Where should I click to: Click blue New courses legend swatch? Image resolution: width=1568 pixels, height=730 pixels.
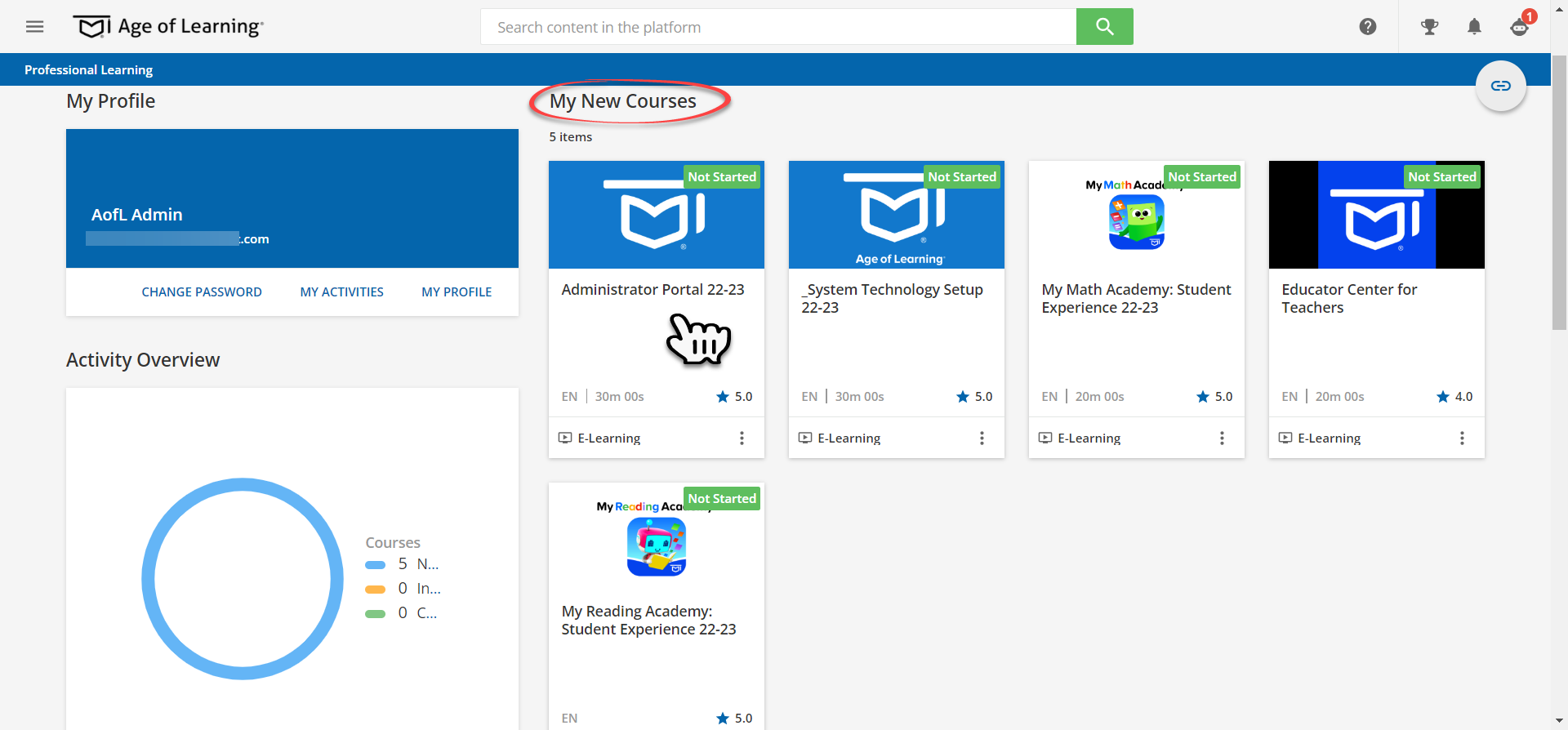tap(375, 565)
